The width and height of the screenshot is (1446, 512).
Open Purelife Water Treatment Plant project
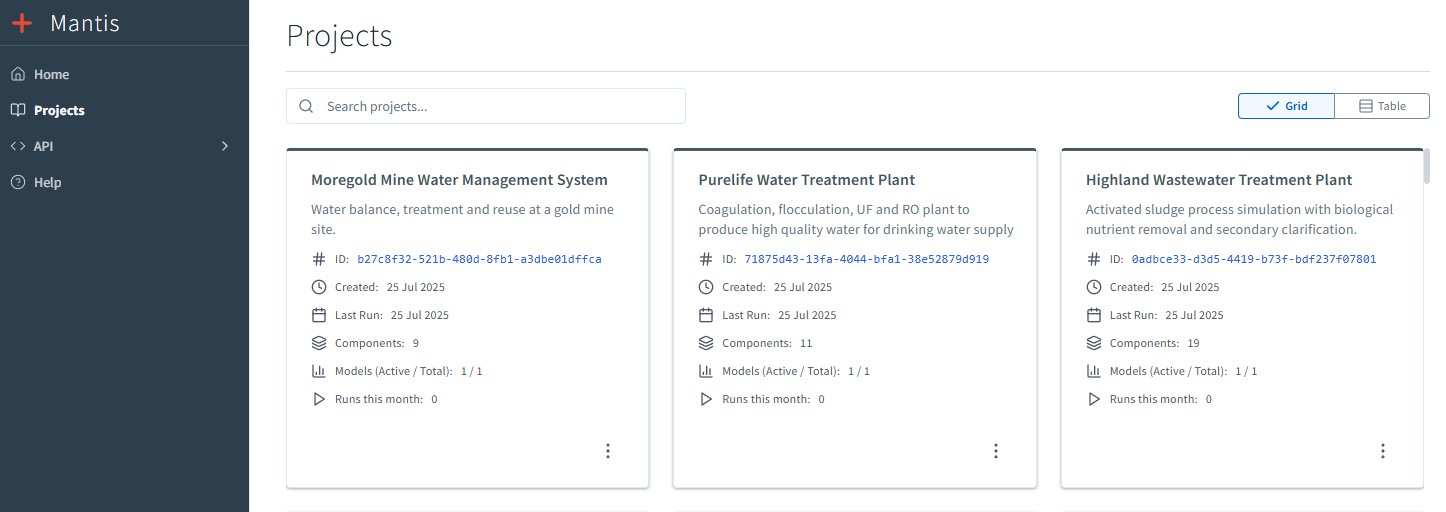(807, 180)
